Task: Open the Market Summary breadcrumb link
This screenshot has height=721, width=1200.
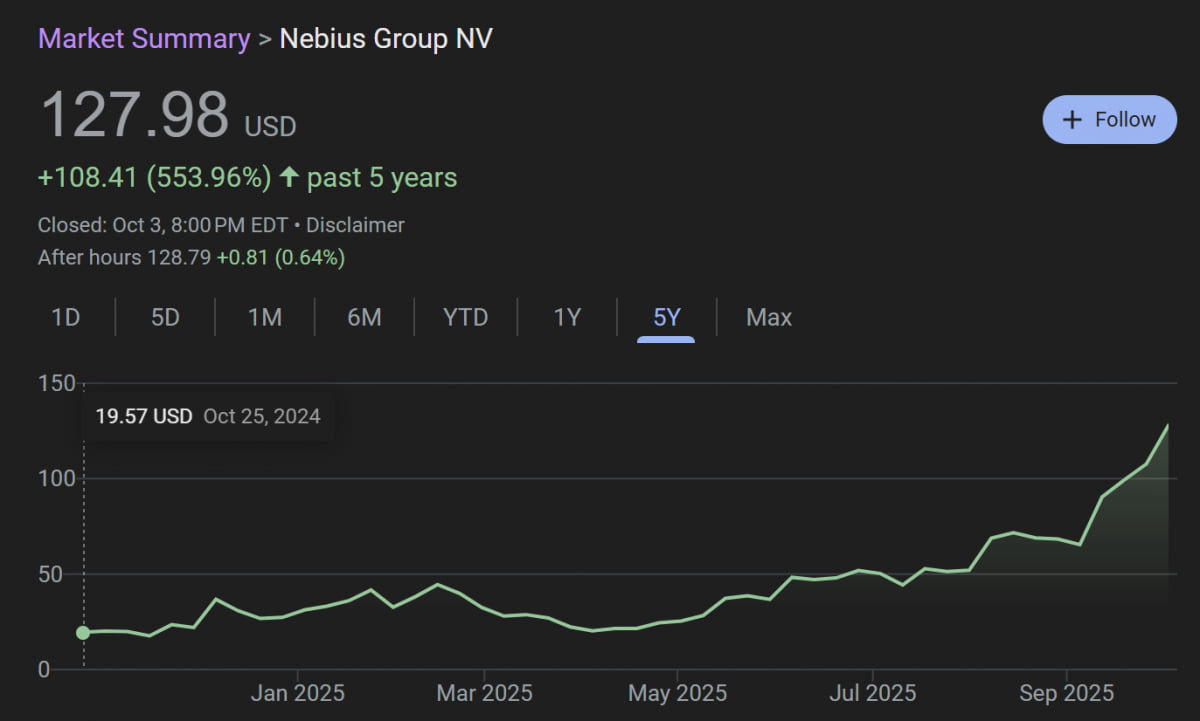Action: [144, 39]
